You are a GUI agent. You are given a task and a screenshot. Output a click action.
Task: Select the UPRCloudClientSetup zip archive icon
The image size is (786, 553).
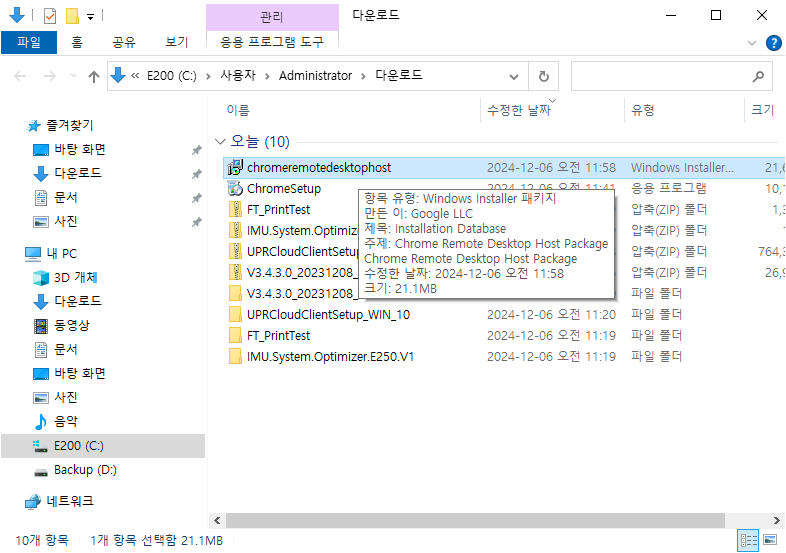click(x=235, y=252)
